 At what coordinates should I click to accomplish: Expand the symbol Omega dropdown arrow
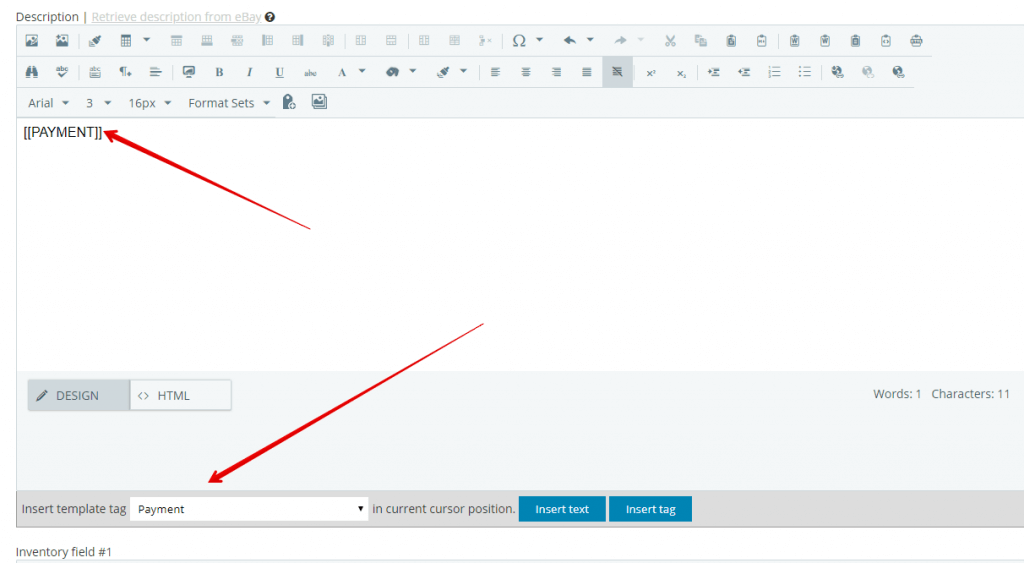pos(539,40)
